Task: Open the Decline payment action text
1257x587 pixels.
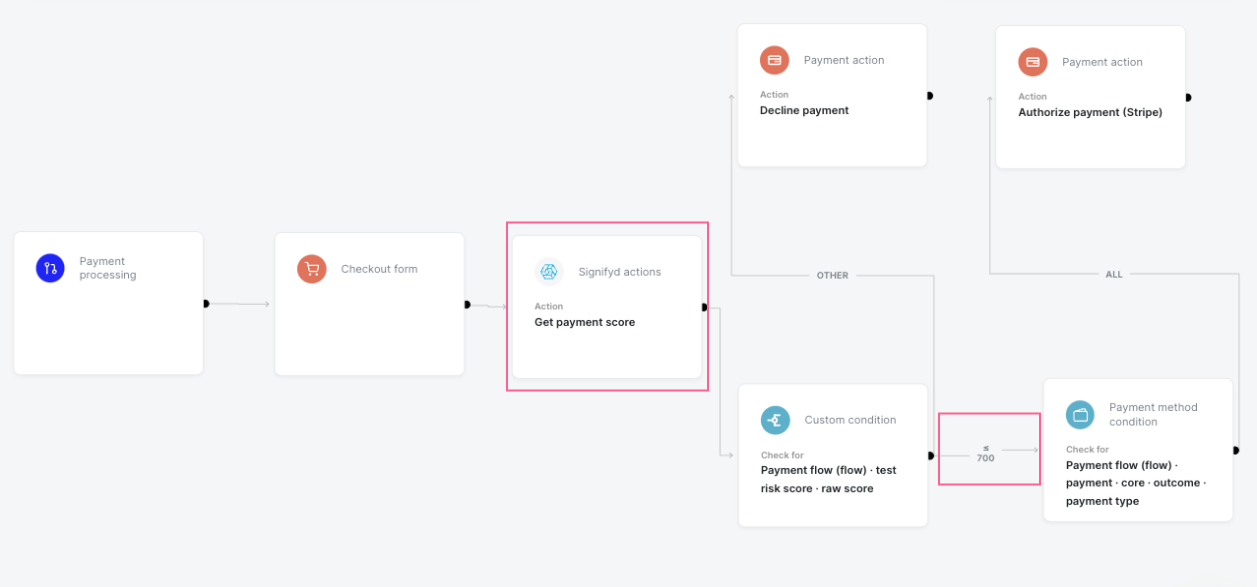Action: click(804, 110)
